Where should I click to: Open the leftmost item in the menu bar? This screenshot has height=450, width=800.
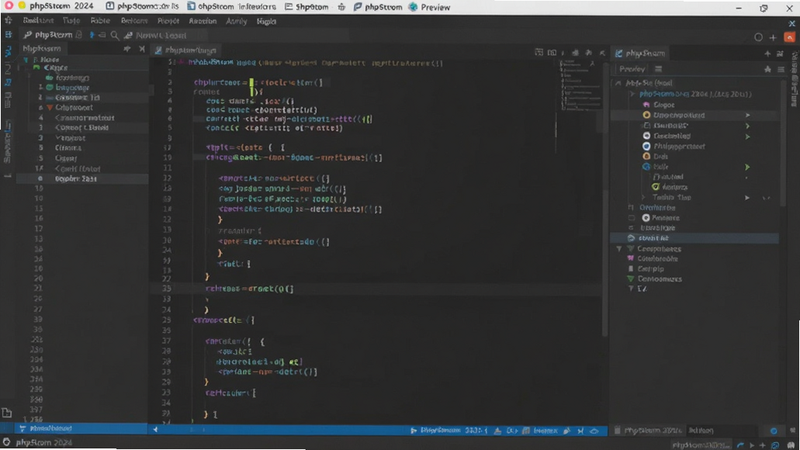pos(38,21)
